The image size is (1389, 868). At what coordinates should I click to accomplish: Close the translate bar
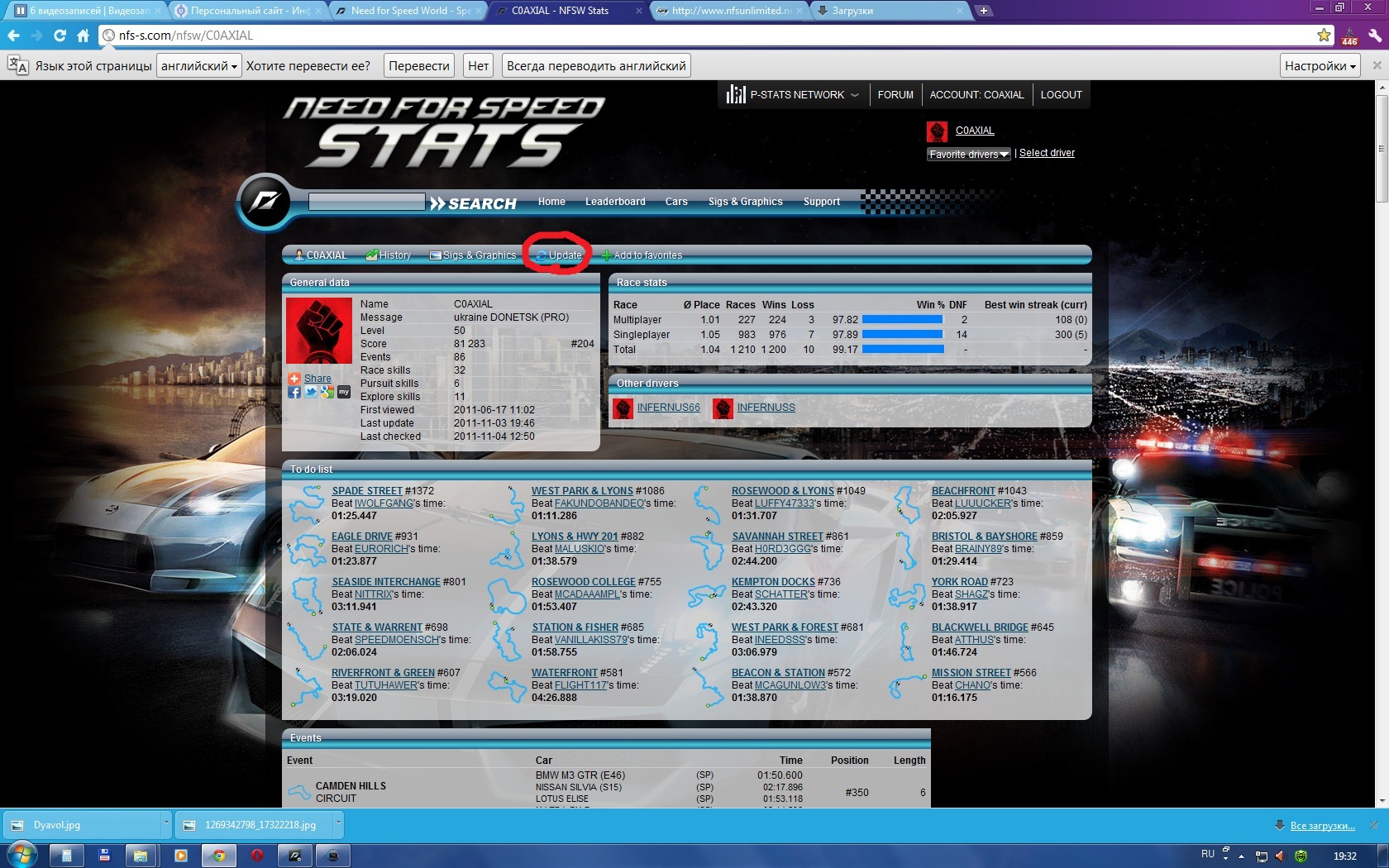[x=1377, y=65]
